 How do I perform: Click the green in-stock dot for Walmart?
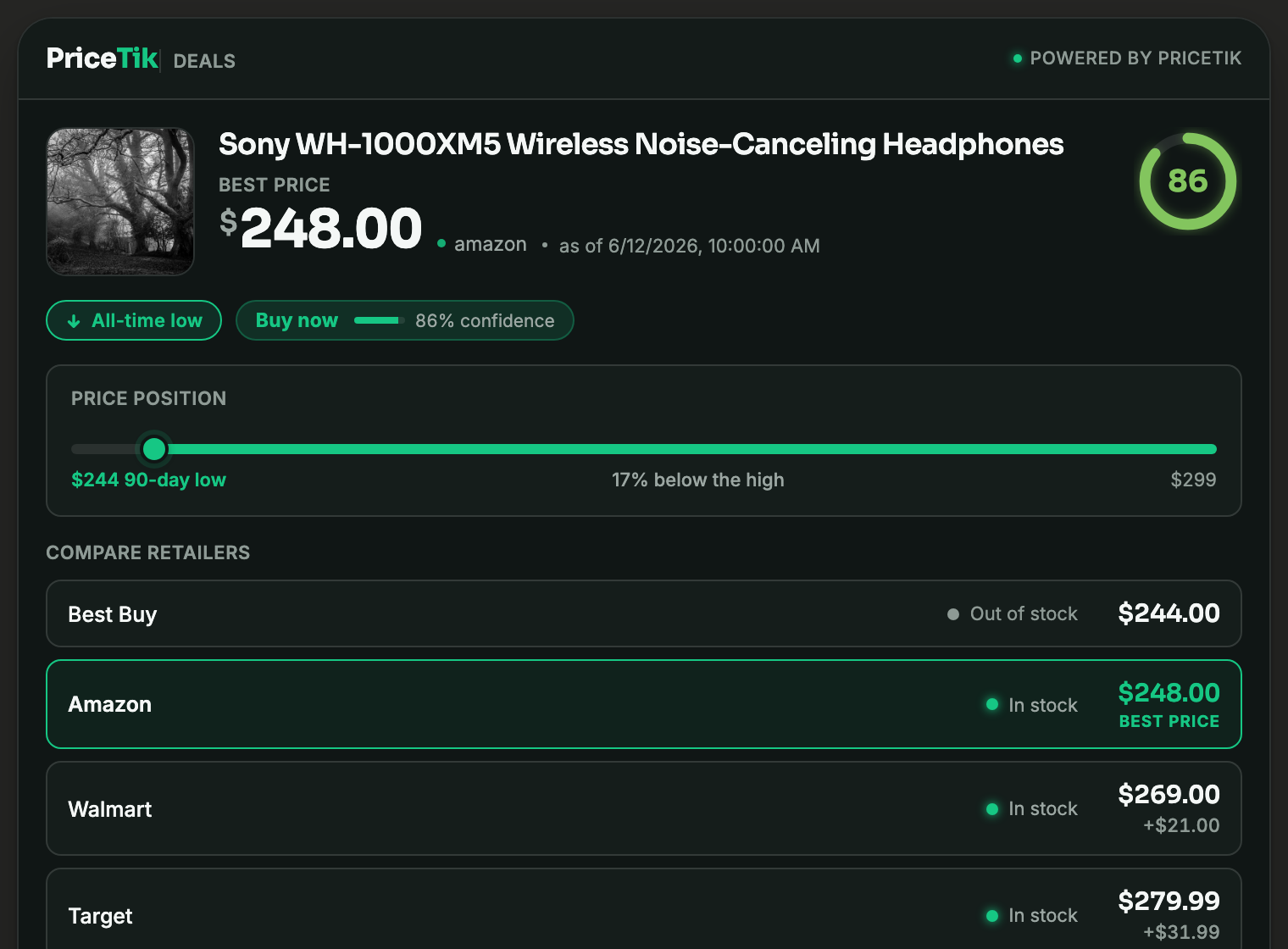(x=992, y=809)
